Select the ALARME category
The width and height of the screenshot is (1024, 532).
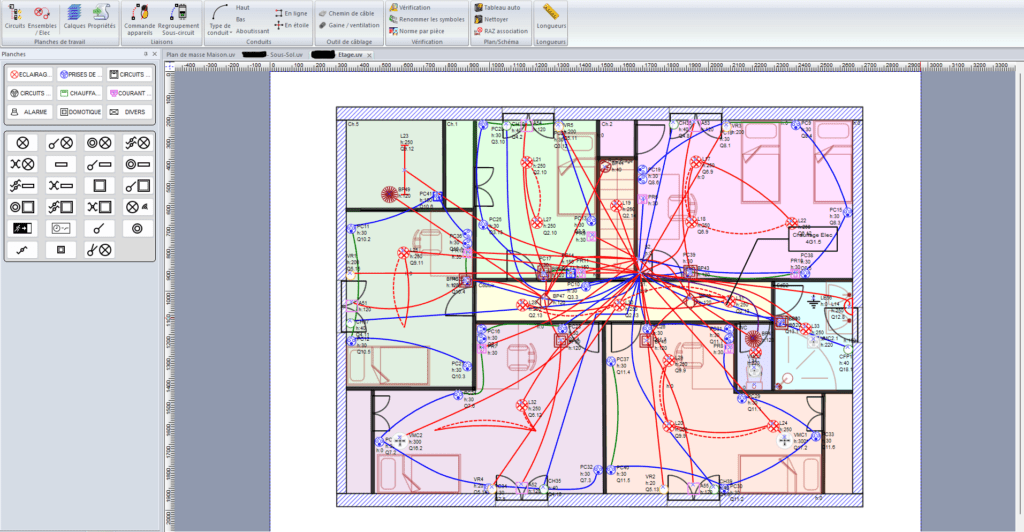pyautogui.click(x=30, y=112)
